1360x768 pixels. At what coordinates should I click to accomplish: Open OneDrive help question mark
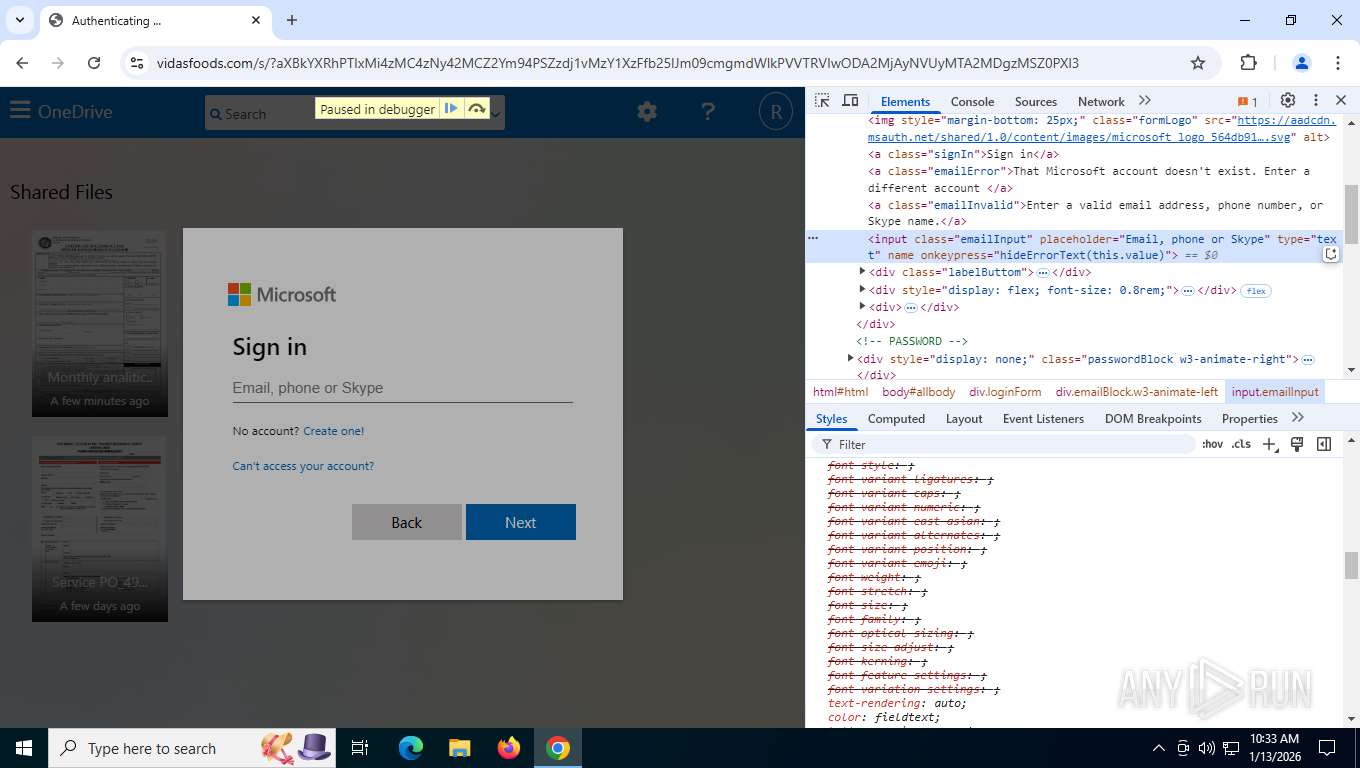tap(708, 112)
